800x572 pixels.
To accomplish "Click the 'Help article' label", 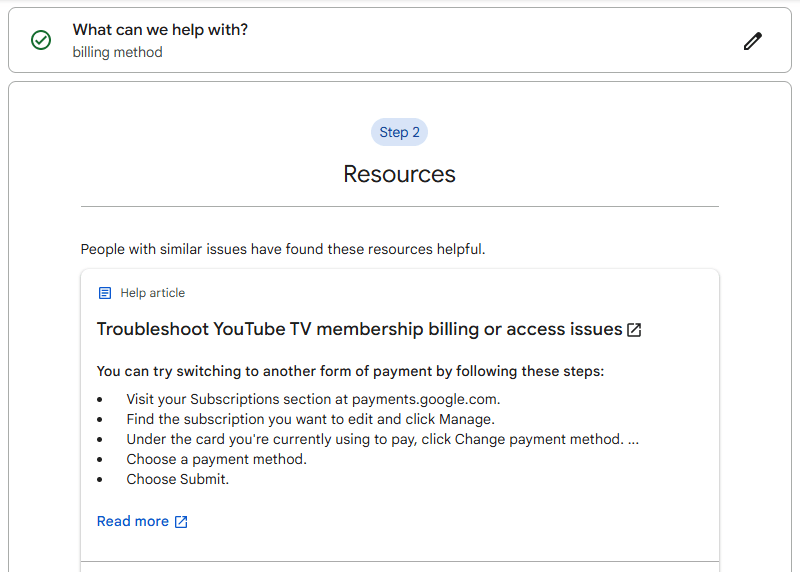I will coord(153,293).
